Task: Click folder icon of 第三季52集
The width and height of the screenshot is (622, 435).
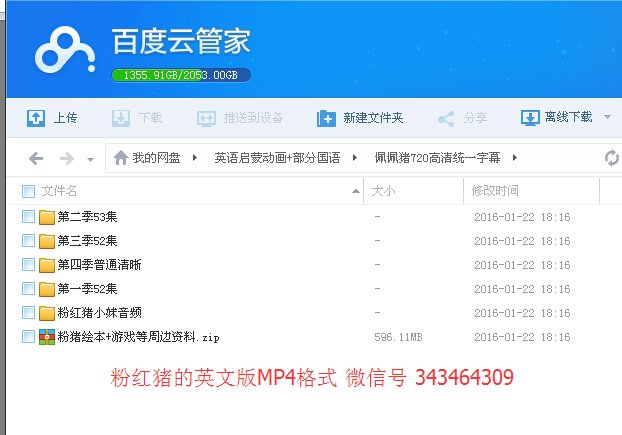Action: (47, 241)
